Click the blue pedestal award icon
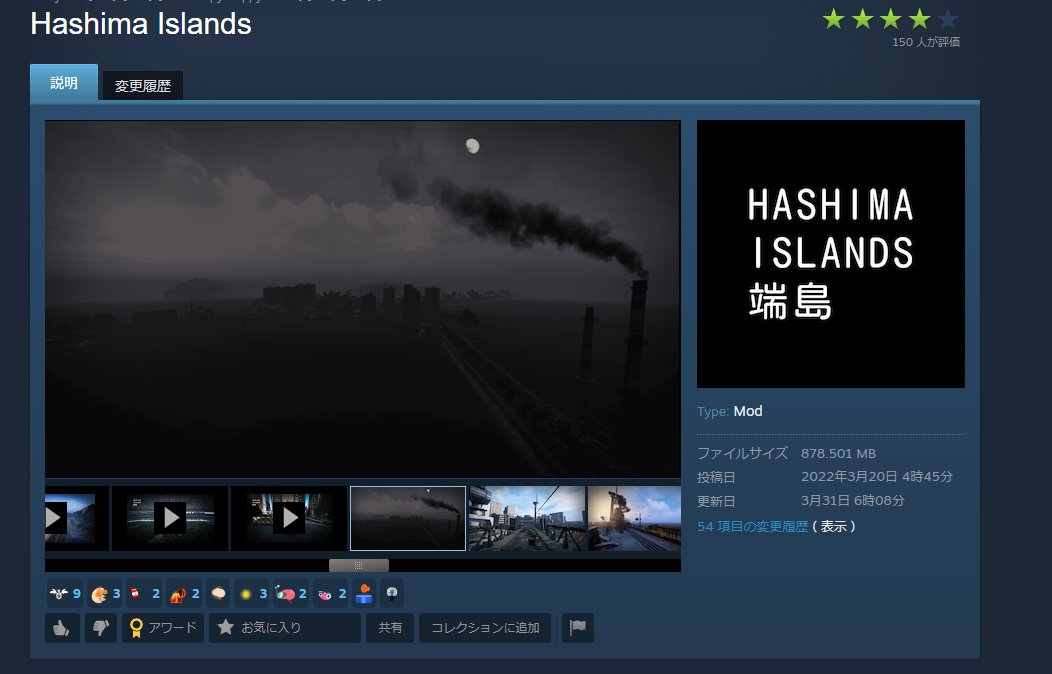This screenshot has width=1052, height=674. [364, 594]
